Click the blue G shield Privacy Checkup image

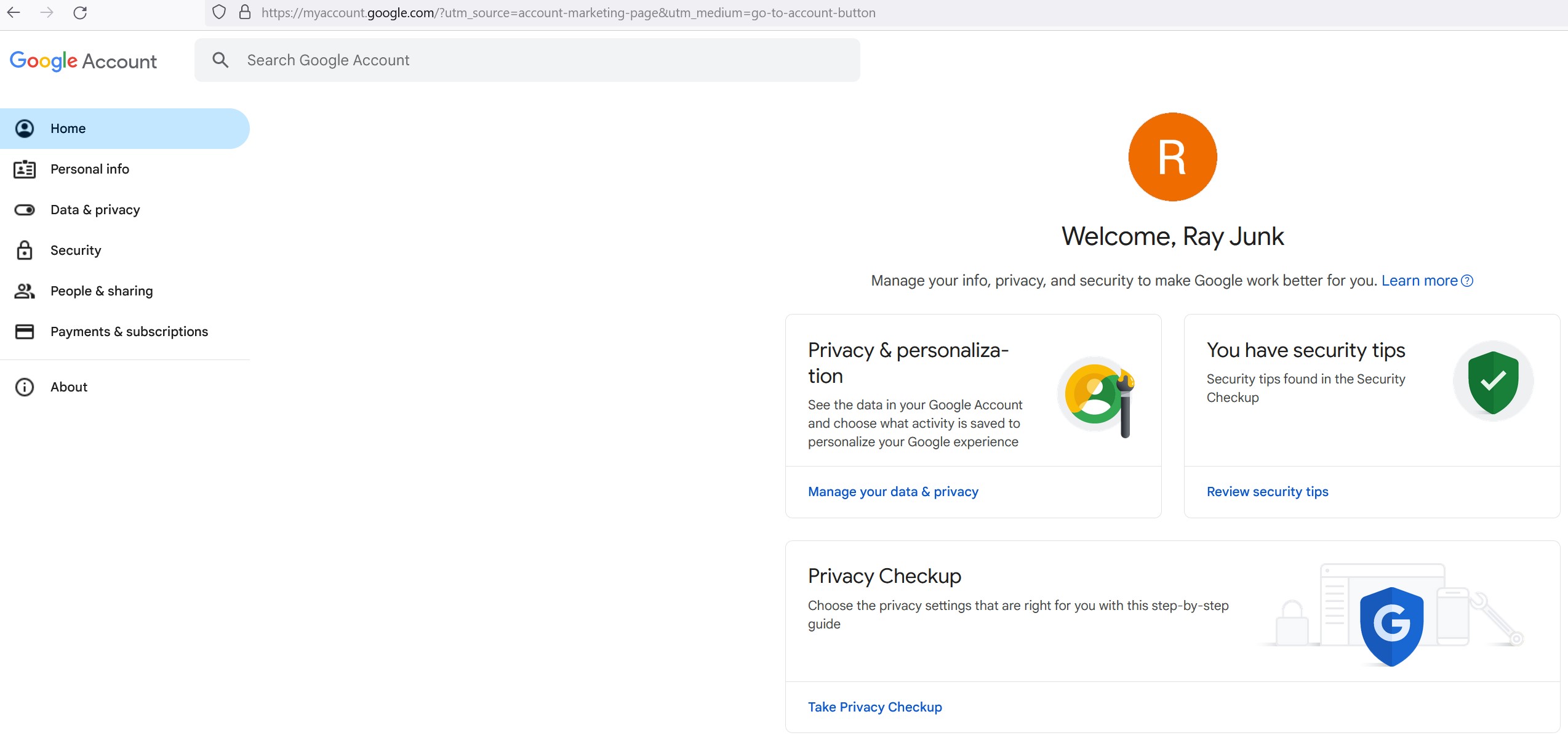(x=1391, y=625)
